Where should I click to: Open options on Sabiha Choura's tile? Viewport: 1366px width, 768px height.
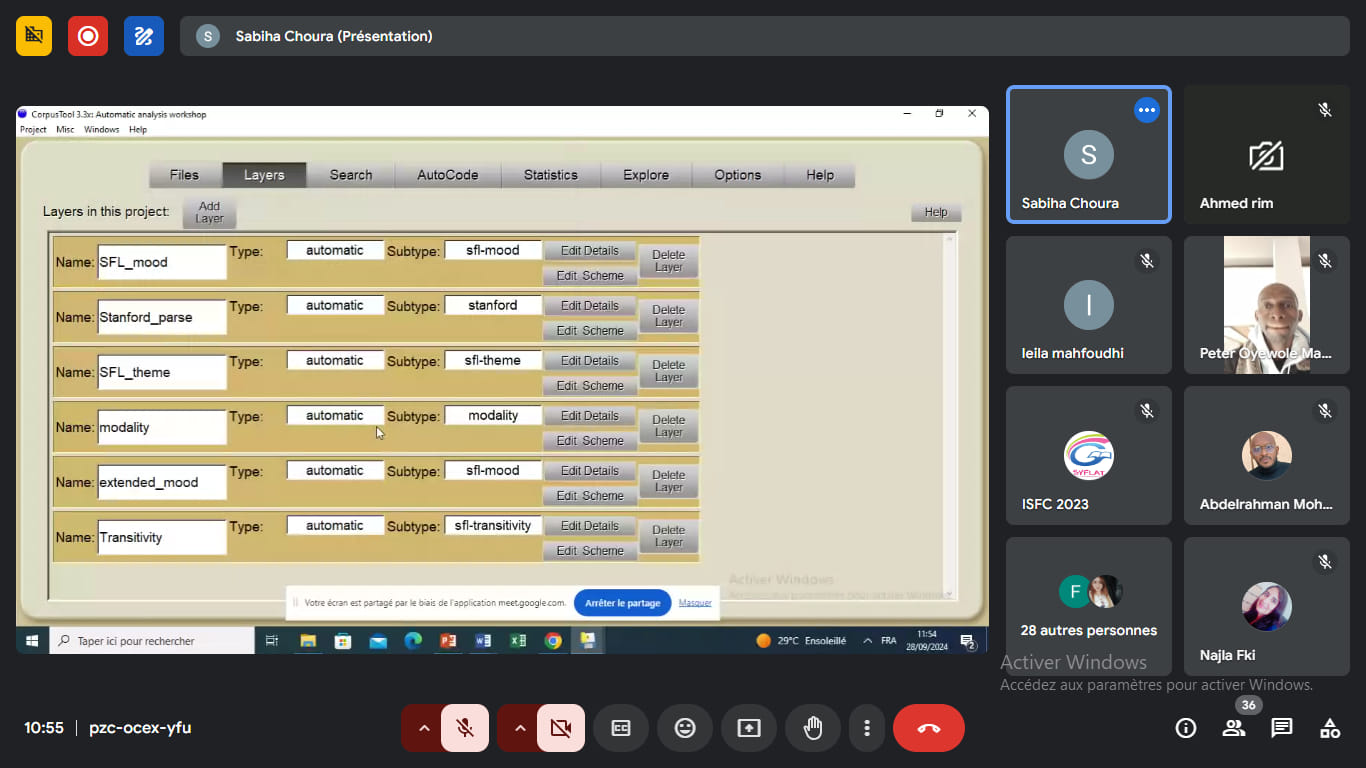(x=1146, y=110)
